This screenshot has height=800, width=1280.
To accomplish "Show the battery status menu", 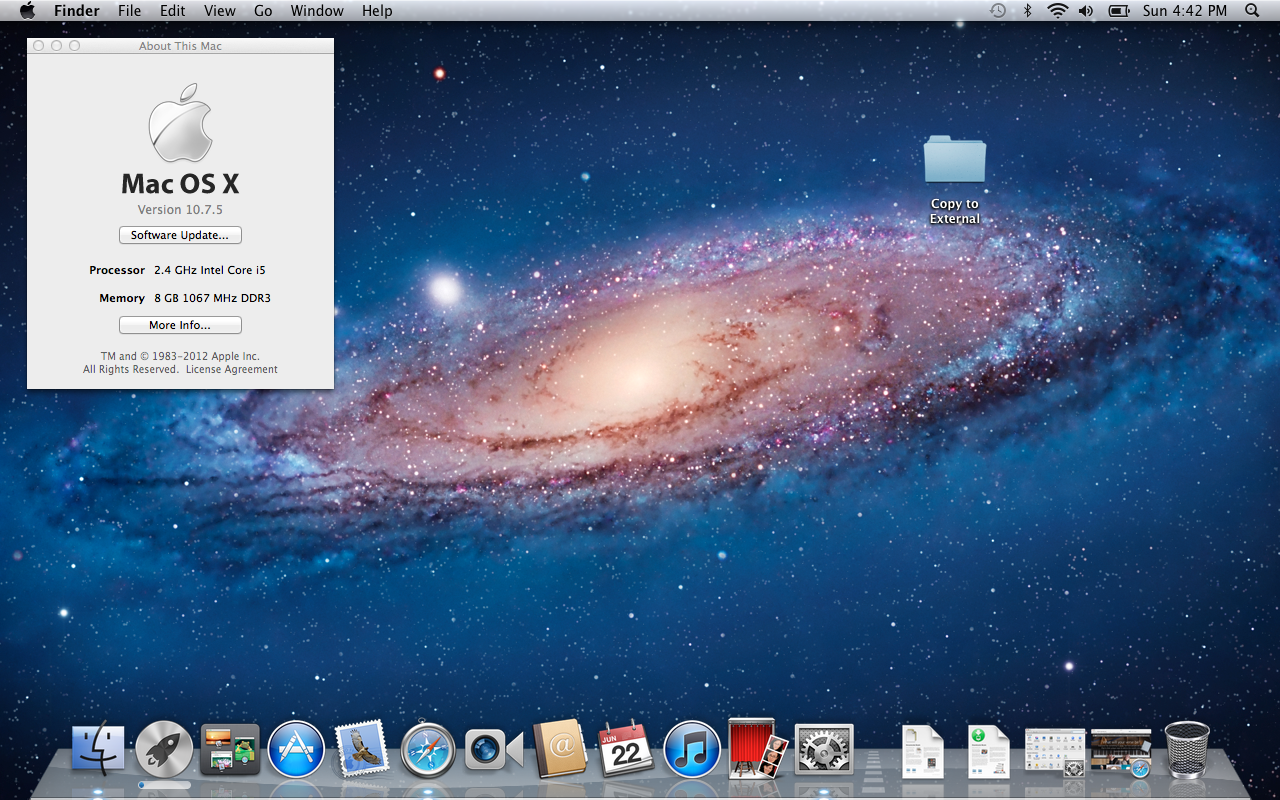I will click(1120, 11).
